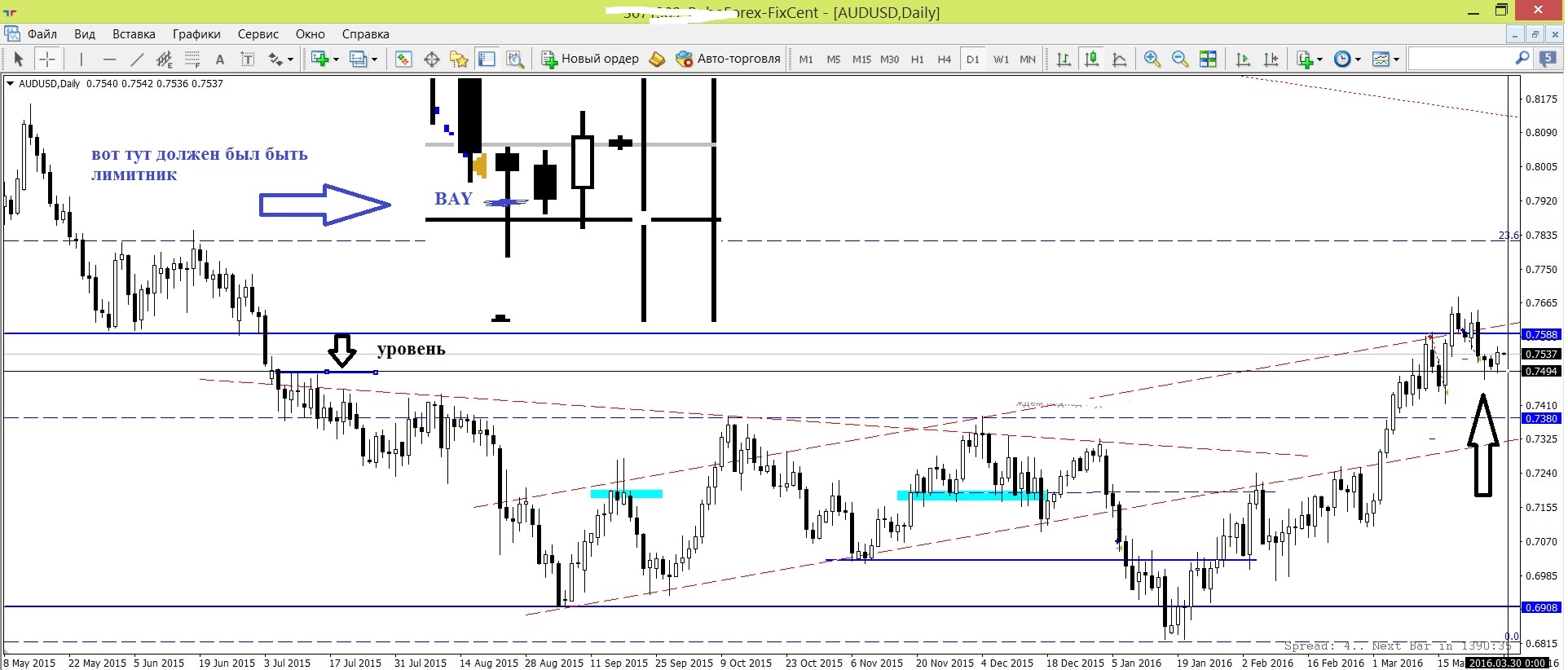This screenshot has height=670, width=1568.
Task: Expand the profiles dropdown arrow
Action: coord(374,59)
